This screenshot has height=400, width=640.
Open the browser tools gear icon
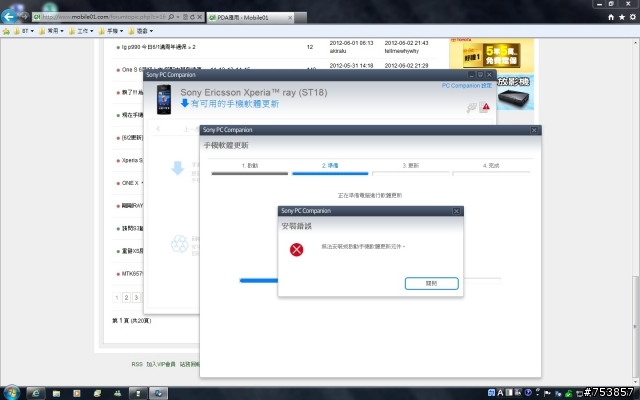633,17
